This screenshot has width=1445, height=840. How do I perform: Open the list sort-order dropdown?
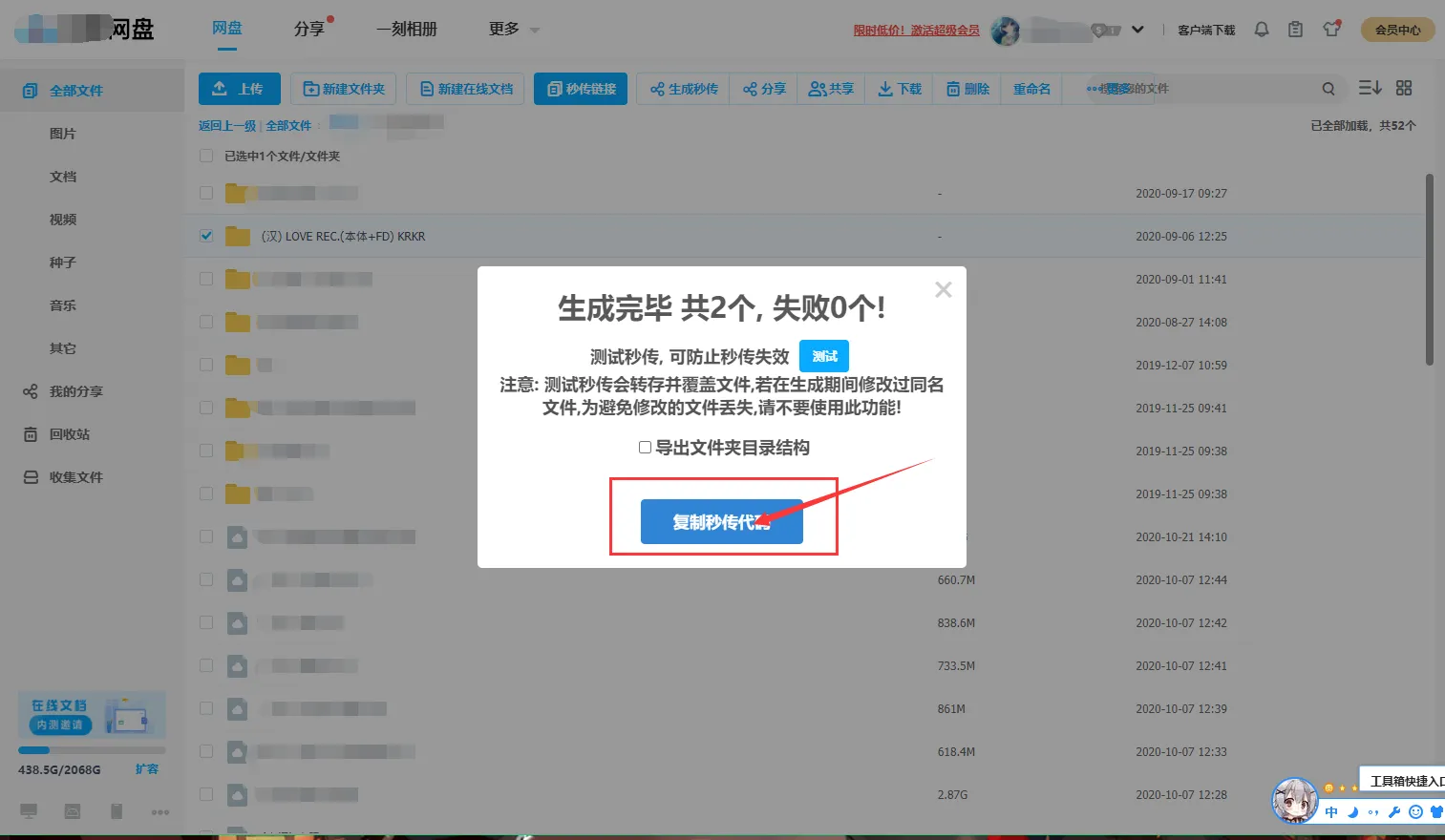(1370, 87)
